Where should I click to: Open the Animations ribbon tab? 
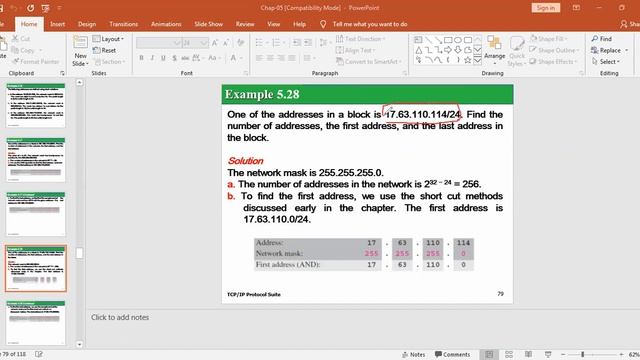click(166, 24)
